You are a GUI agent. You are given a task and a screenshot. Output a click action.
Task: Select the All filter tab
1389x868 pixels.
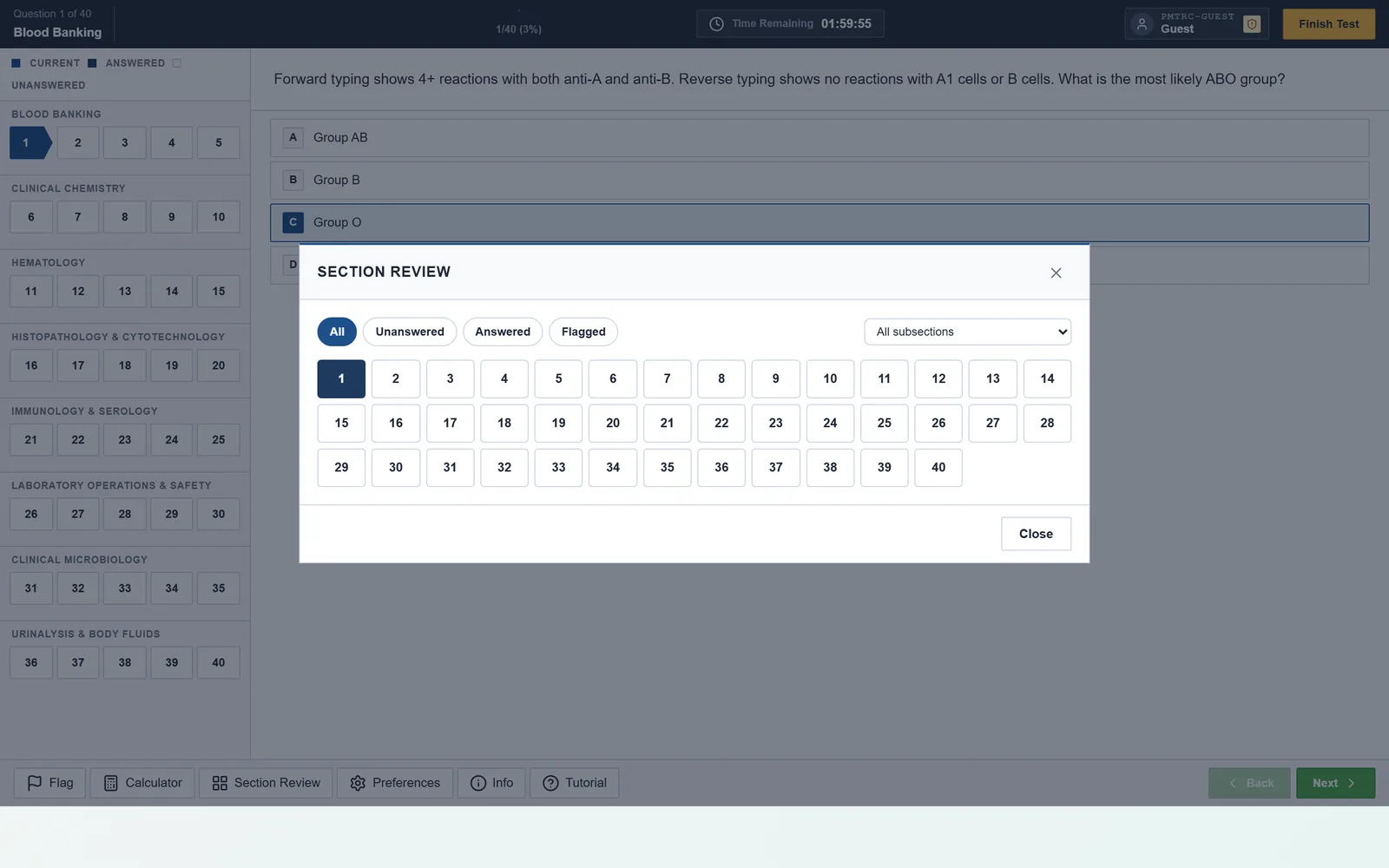[337, 332]
